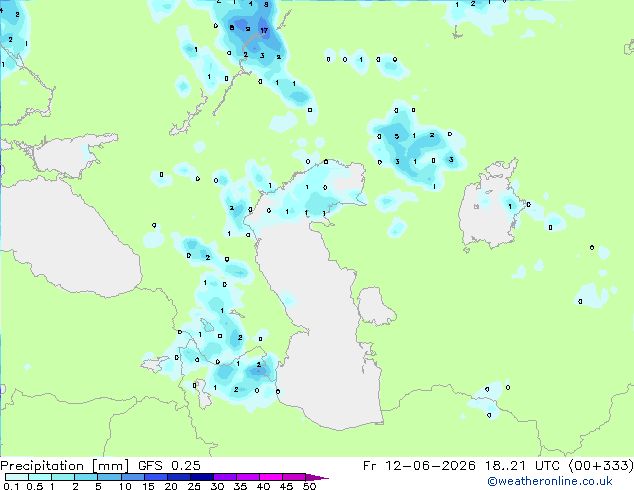Click the 'Precipitation [mm]' title text
This screenshot has height=490, width=634.
coord(65,466)
